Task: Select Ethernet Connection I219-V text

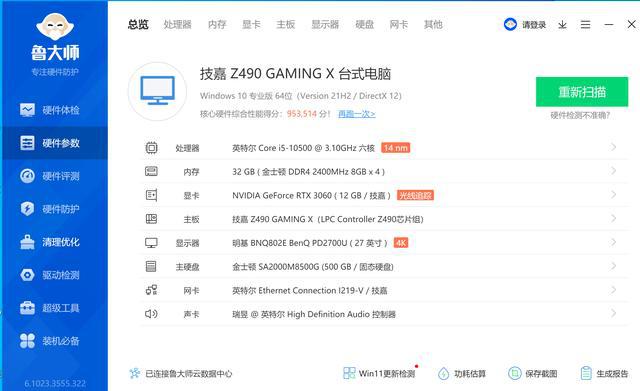Action: [311, 291]
